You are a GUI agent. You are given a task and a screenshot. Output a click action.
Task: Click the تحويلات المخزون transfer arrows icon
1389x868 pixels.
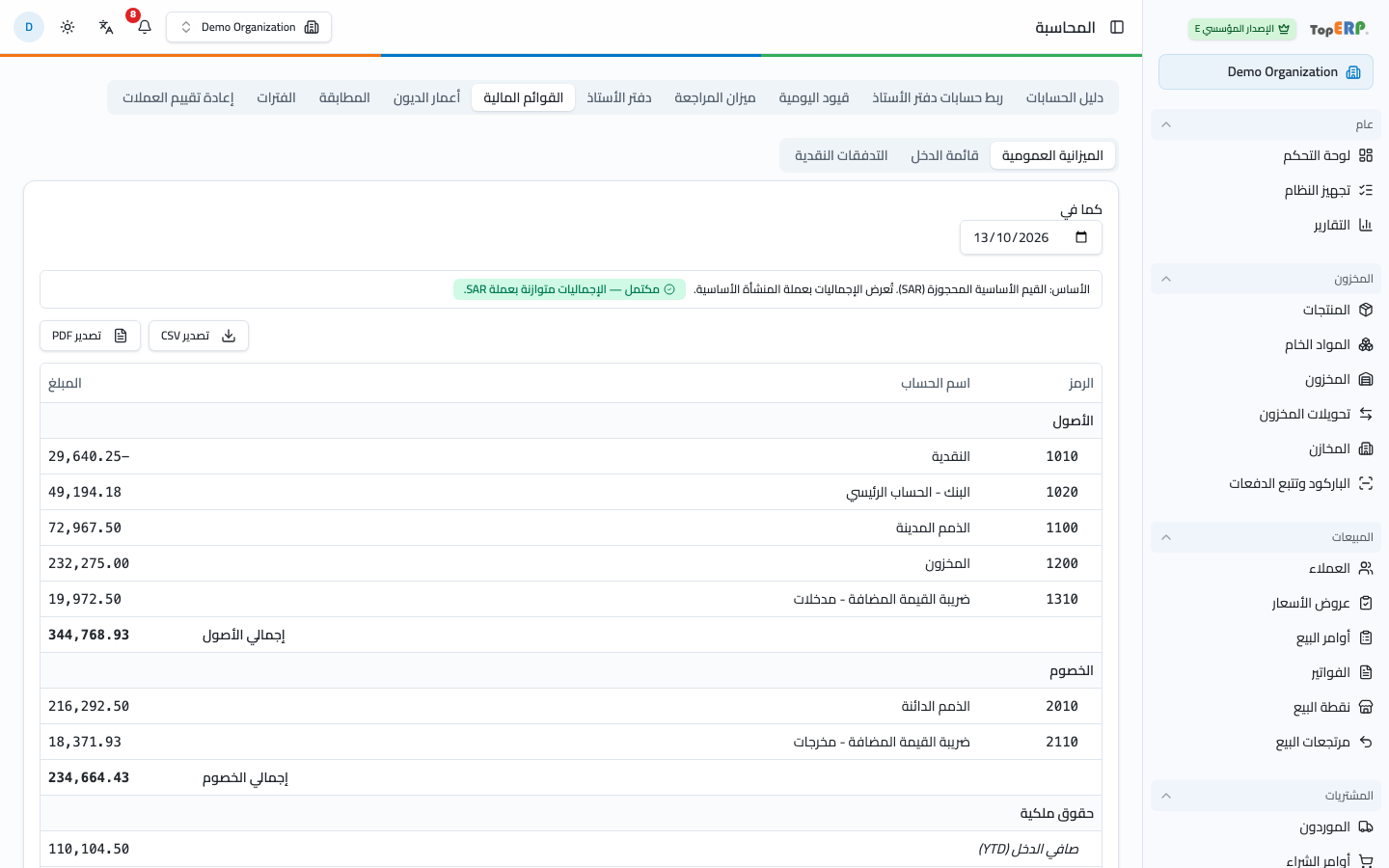pos(1366,414)
